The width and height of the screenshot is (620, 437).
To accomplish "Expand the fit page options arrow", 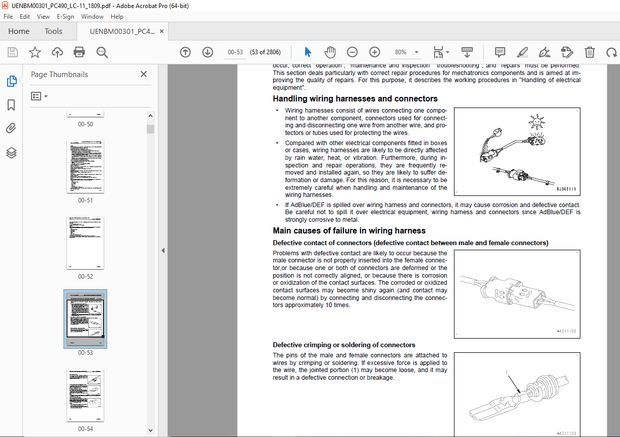I will coord(448,52).
